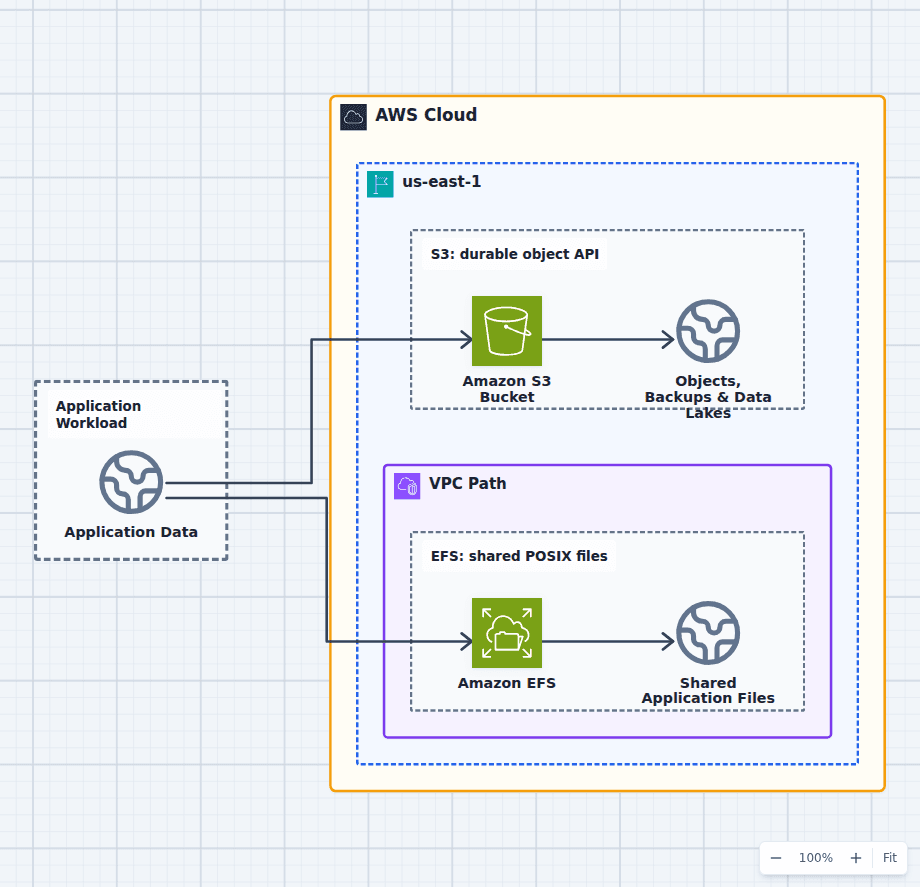Viewport: 920px width, 887px height.
Task: Click the 100% zoom level readout
Action: point(816,858)
